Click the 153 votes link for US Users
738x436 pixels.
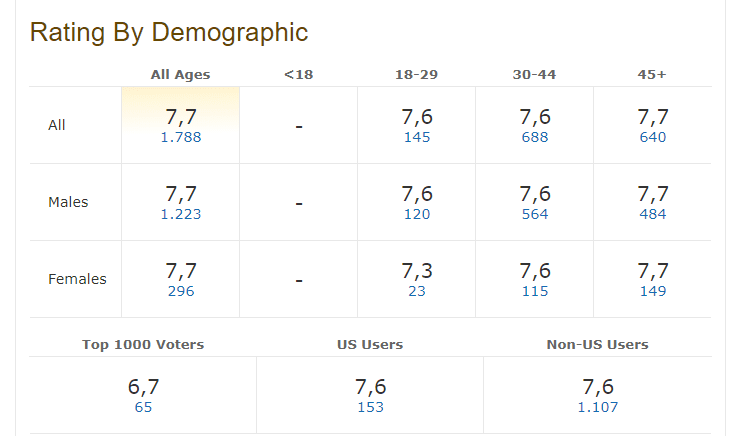coord(370,407)
